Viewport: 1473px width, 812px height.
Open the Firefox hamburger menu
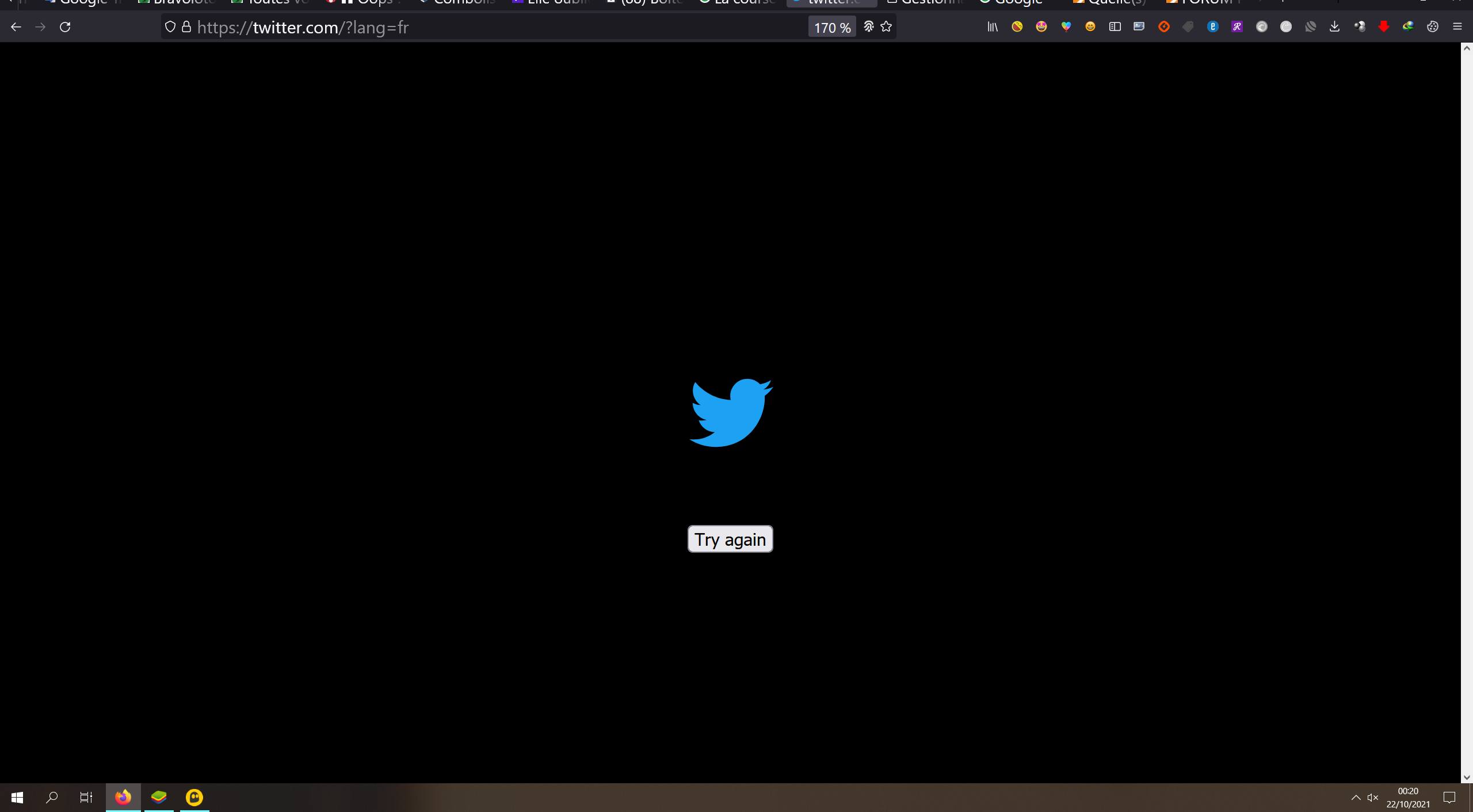1457,26
